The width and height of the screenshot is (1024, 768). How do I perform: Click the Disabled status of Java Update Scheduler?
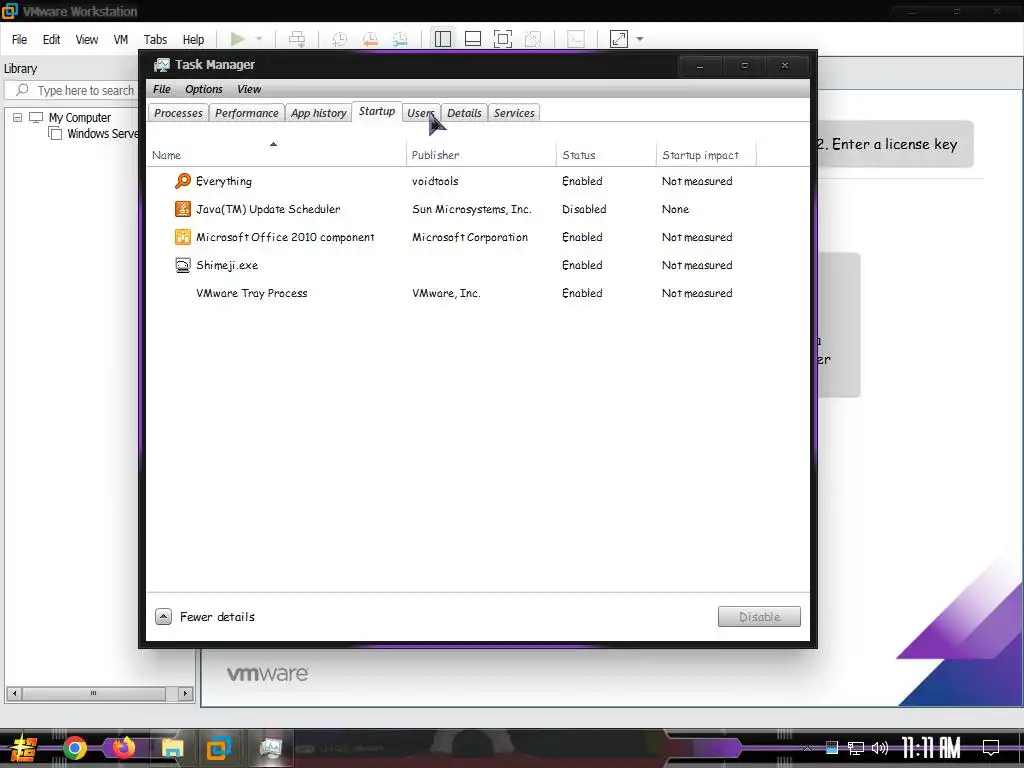point(584,210)
